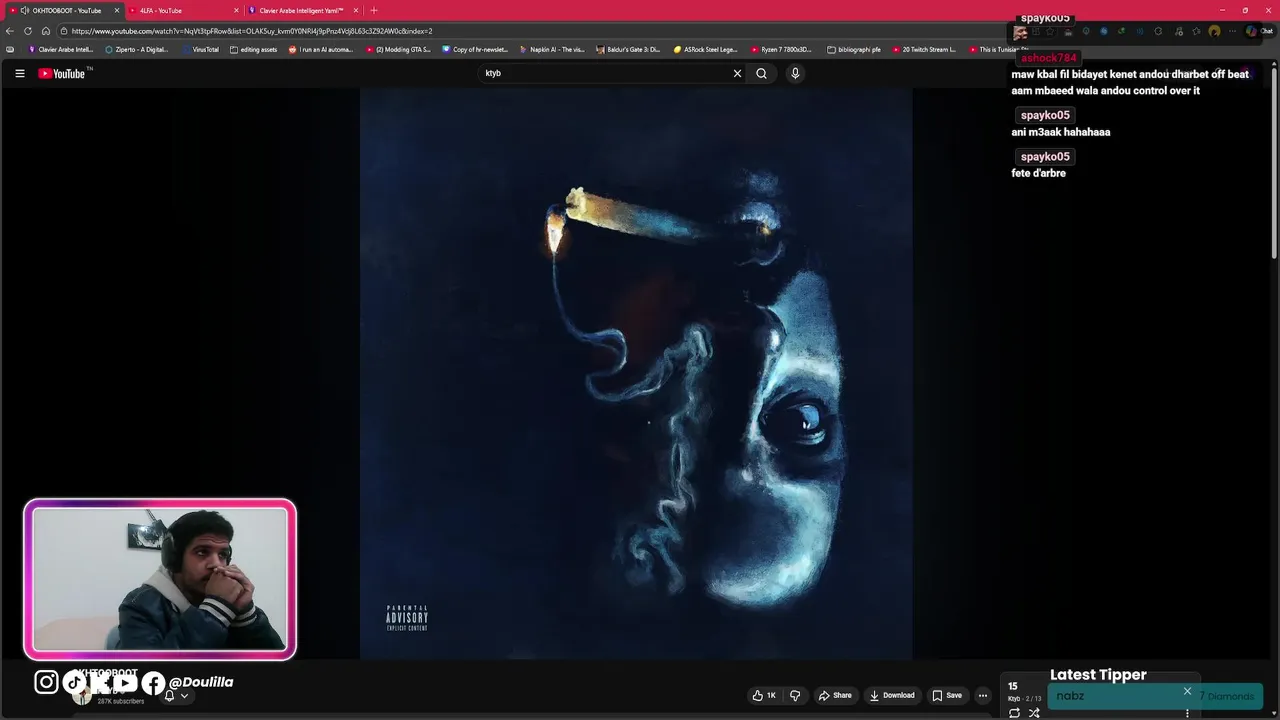1280x720 pixels.
Task: Open the Clavier Arabe Intell... bookmark
Action: point(61,49)
